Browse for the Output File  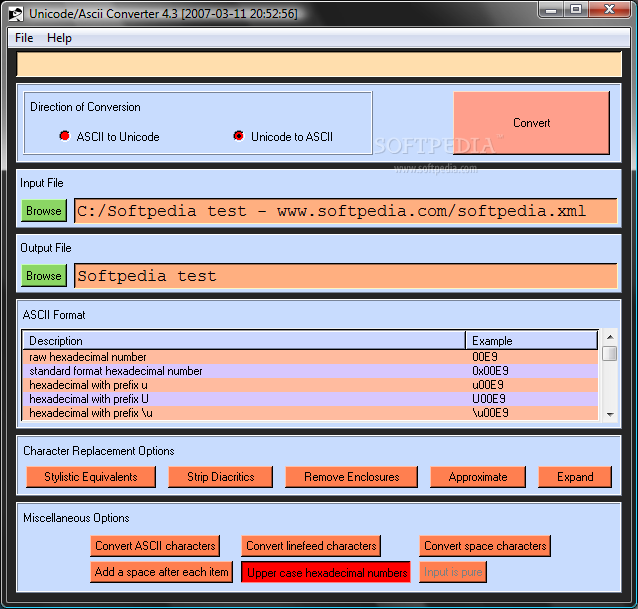[44, 276]
